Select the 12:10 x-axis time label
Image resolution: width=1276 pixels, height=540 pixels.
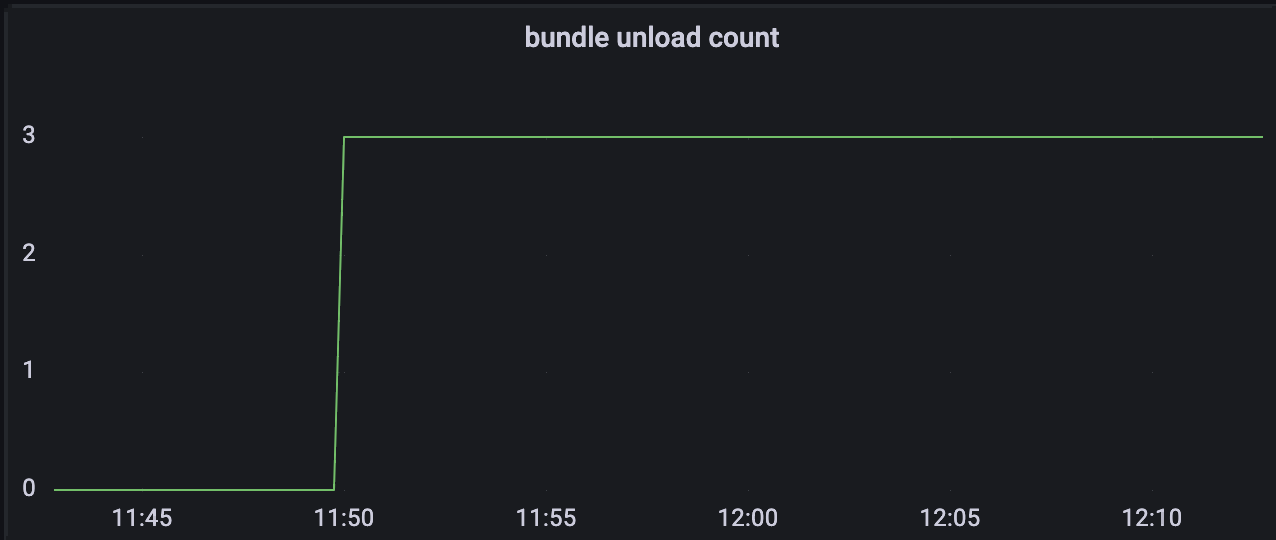pos(1152,518)
